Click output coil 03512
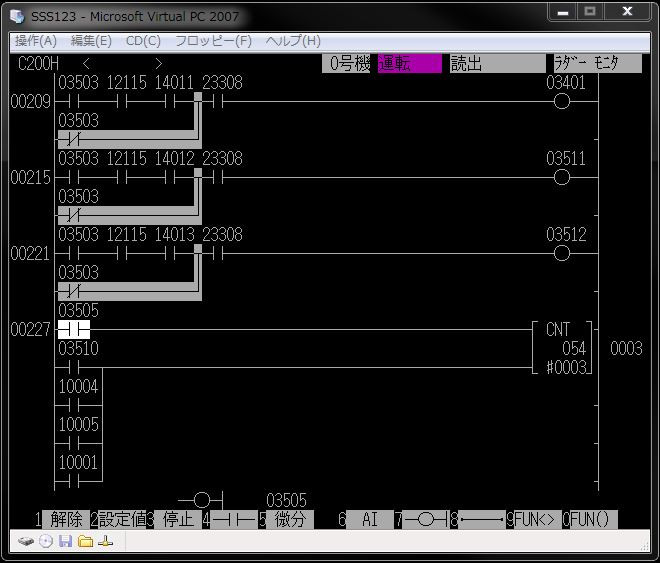 [x=562, y=253]
